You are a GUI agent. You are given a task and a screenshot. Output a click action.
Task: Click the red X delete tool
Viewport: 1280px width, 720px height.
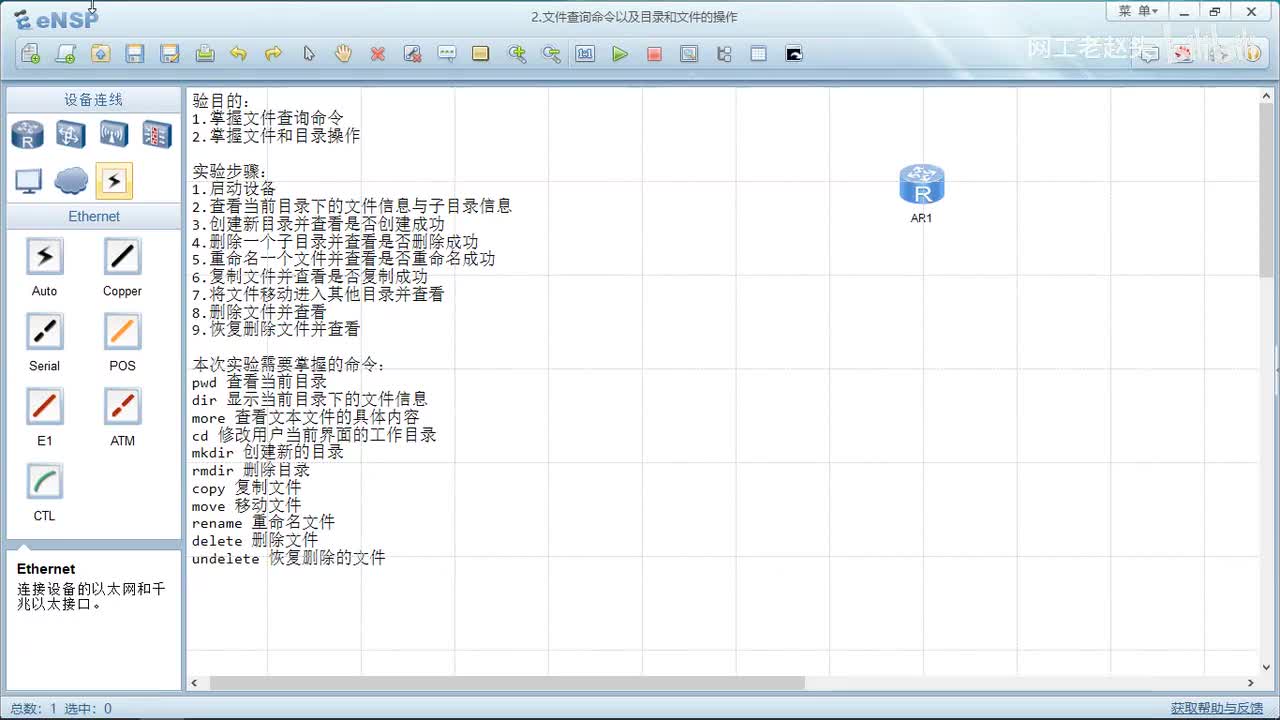point(378,54)
